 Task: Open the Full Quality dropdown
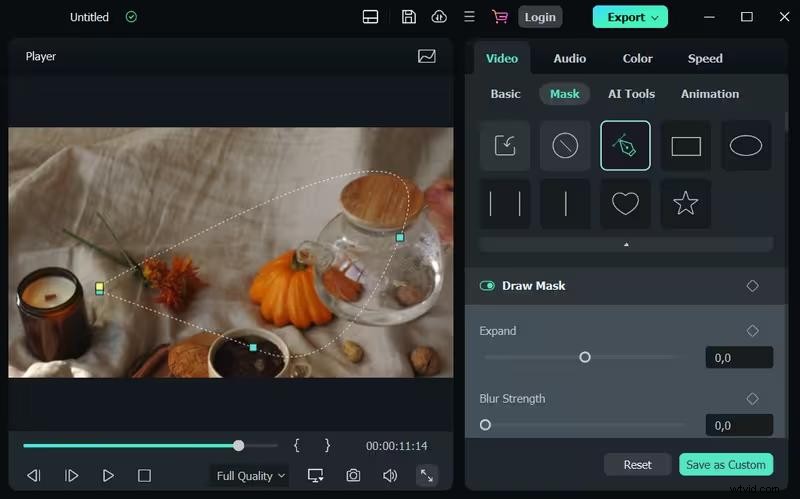pos(250,476)
